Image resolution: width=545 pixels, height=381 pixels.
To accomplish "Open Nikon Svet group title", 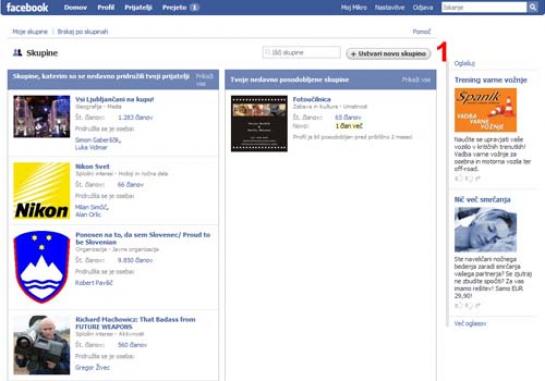I will (92, 167).
